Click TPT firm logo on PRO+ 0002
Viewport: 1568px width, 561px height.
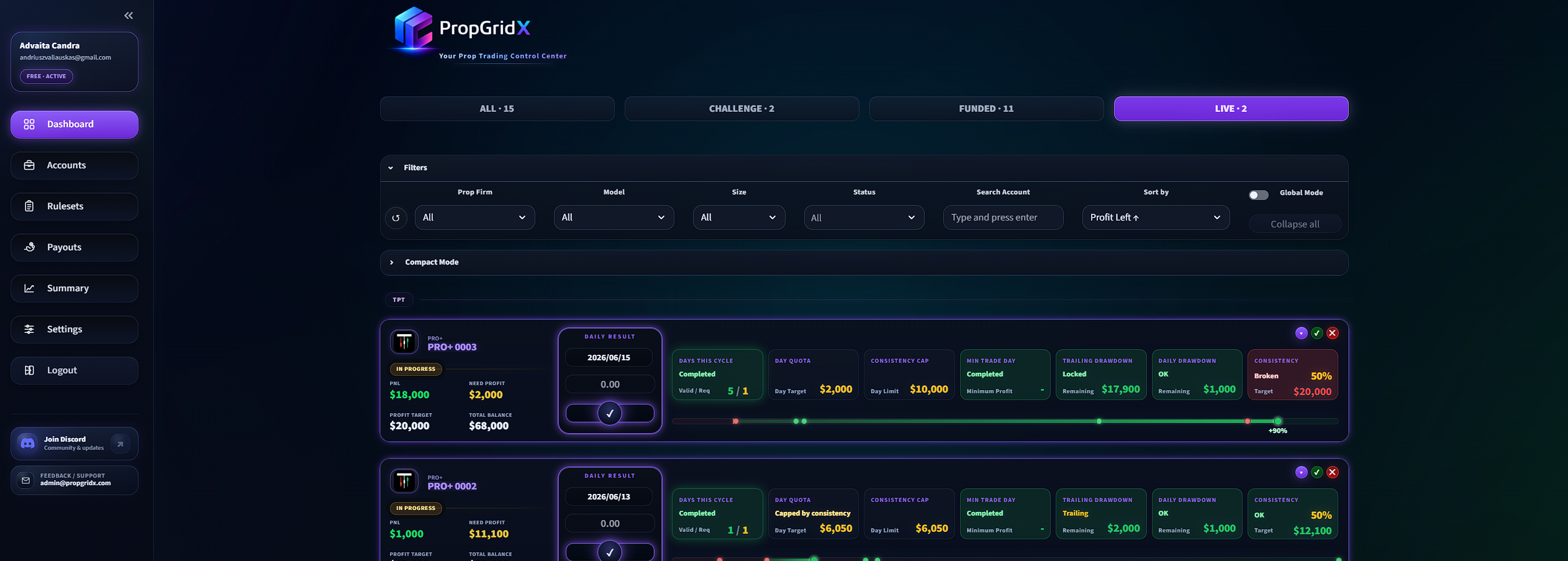404,481
